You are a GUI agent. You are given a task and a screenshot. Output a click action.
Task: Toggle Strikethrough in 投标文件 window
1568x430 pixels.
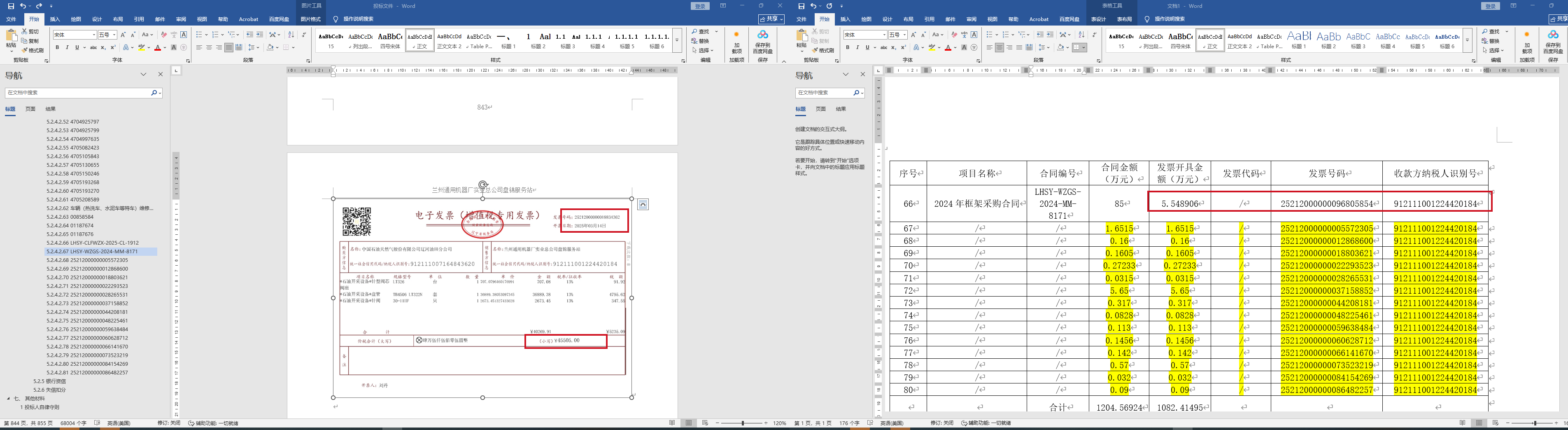coord(93,47)
